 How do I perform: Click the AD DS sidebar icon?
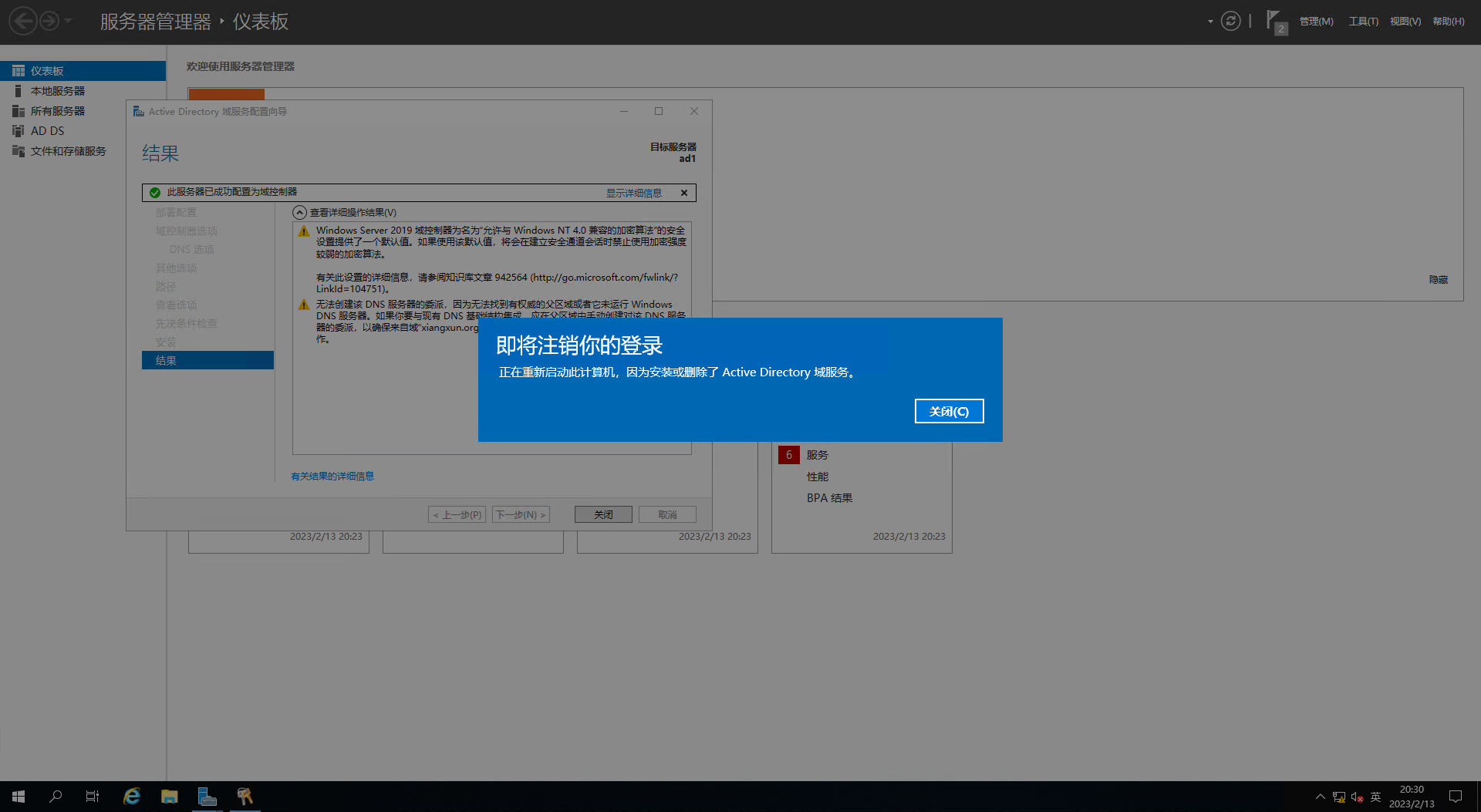[x=19, y=131]
